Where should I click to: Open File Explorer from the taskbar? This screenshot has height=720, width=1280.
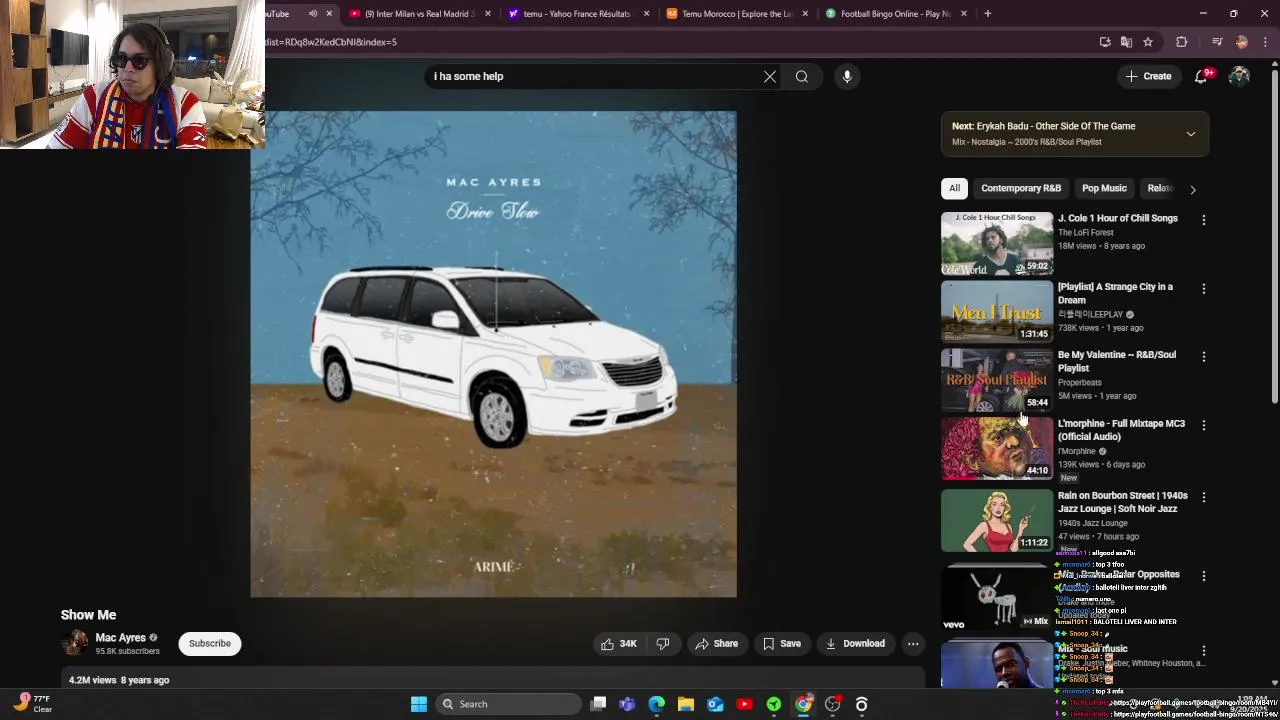[x=686, y=704]
